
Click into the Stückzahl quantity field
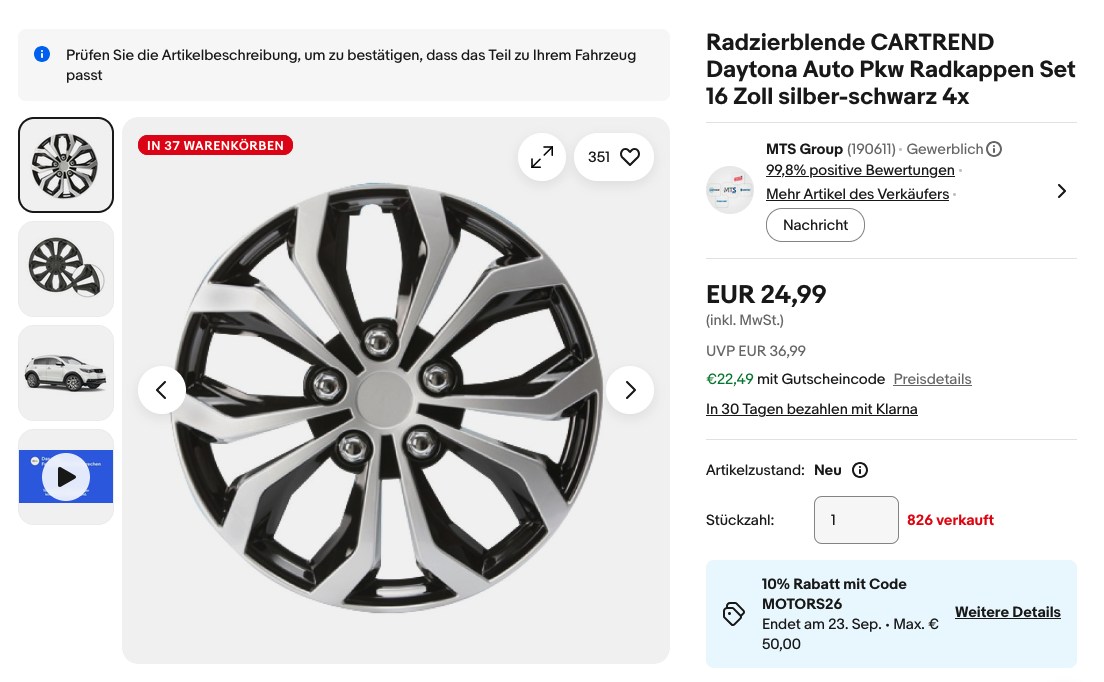coord(856,520)
